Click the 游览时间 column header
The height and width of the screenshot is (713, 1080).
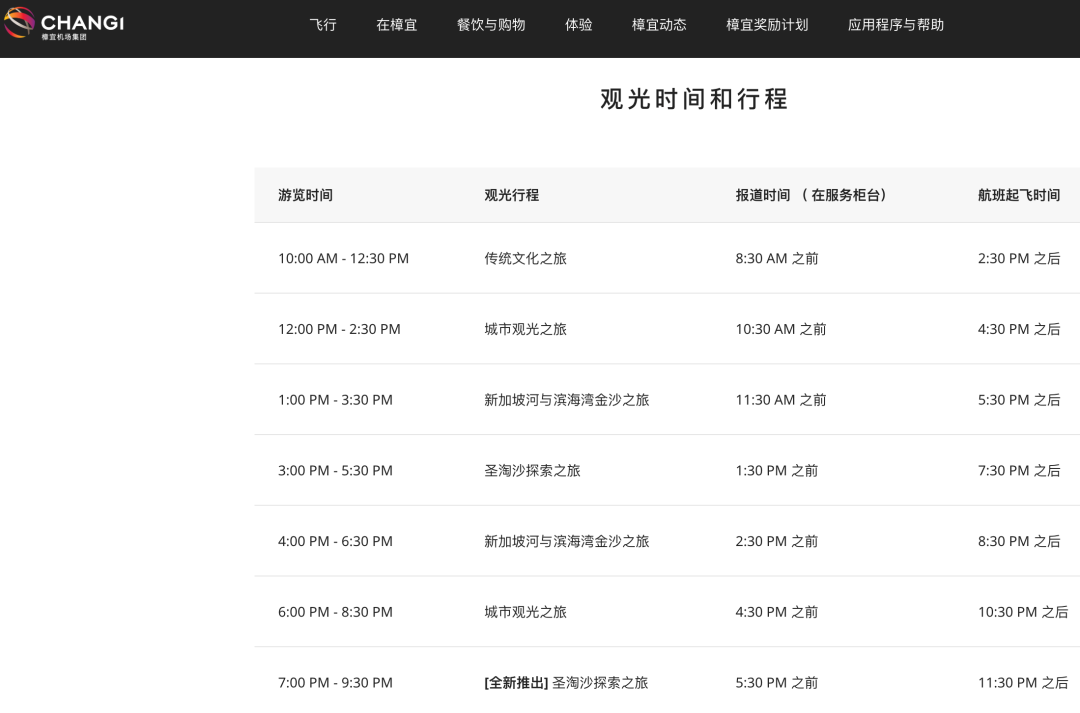305,195
